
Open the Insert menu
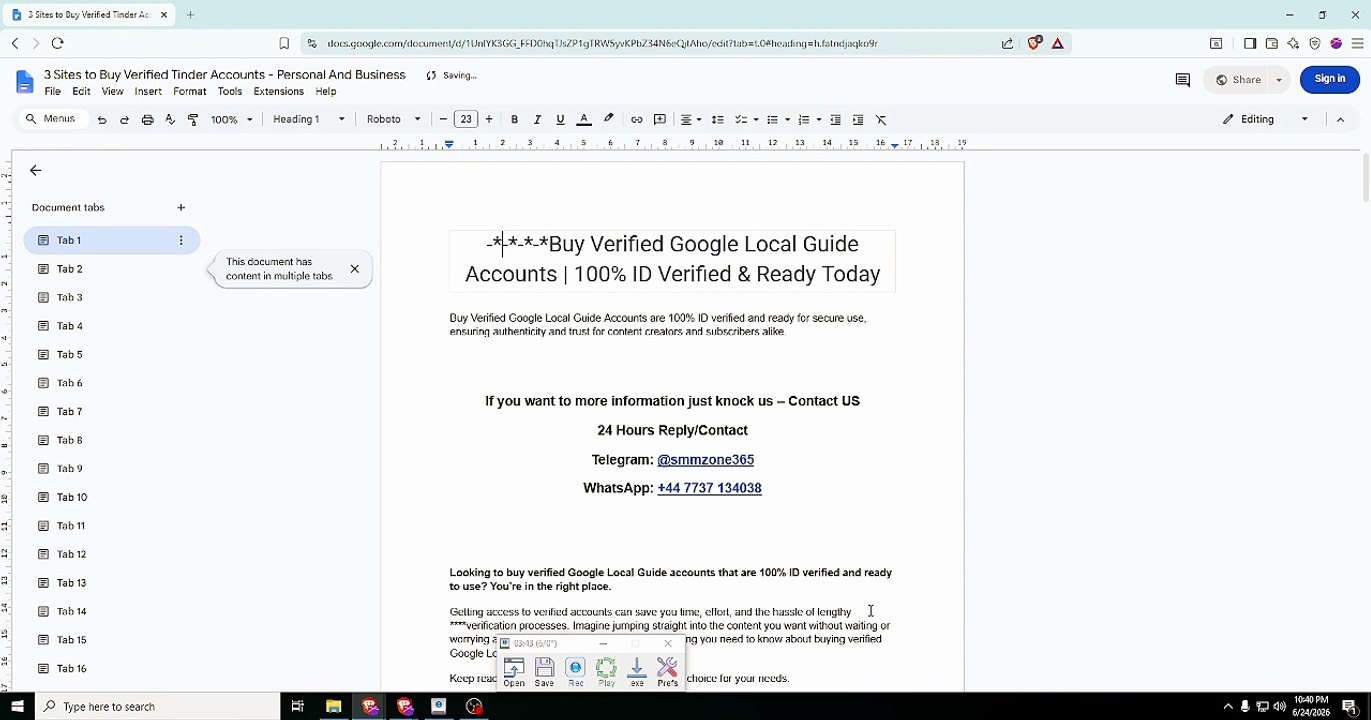pos(148,92)
